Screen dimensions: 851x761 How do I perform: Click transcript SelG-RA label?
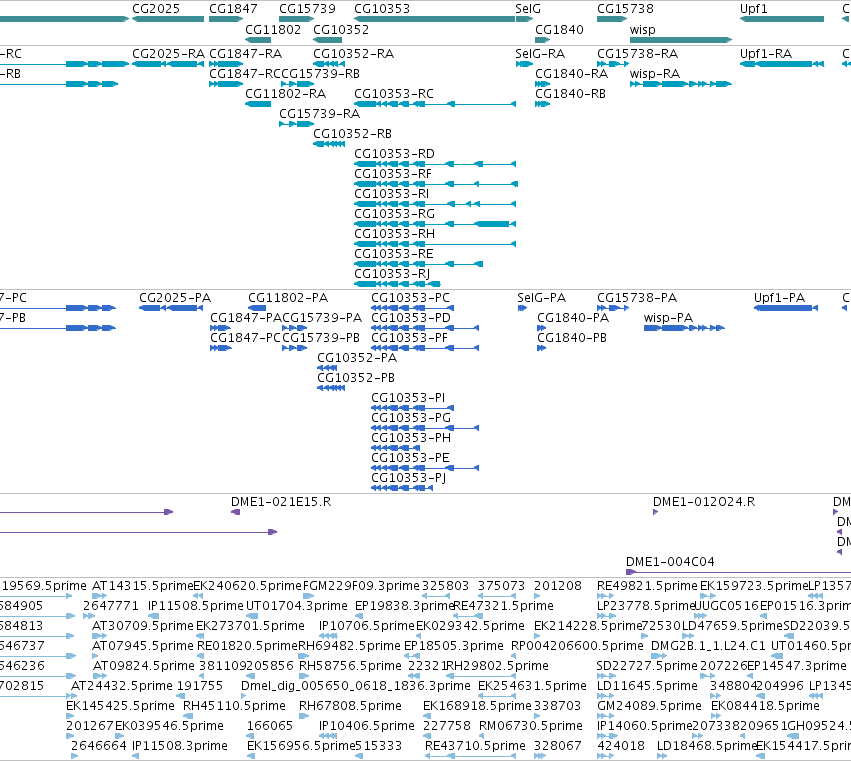point(540,54)
